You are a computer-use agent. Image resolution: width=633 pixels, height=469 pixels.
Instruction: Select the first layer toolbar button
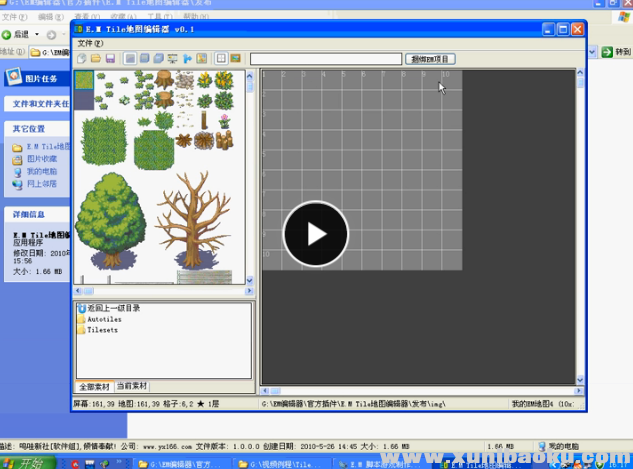coord(130,59)
